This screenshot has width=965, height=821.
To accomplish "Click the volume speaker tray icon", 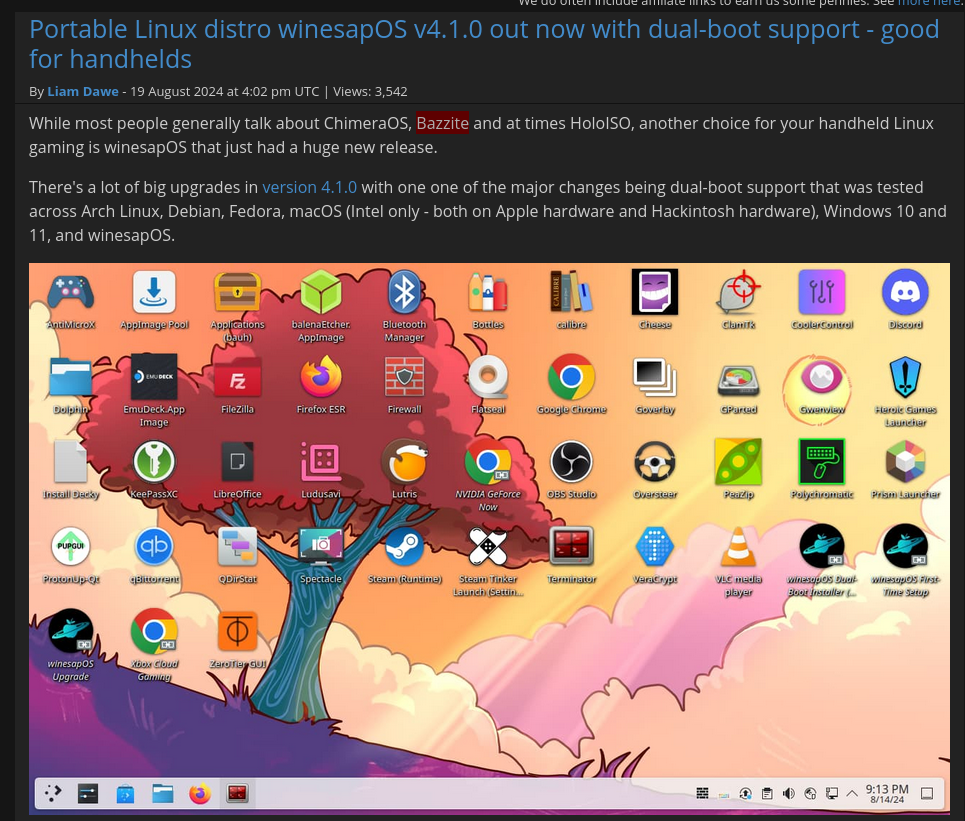I will click(788, 794).
